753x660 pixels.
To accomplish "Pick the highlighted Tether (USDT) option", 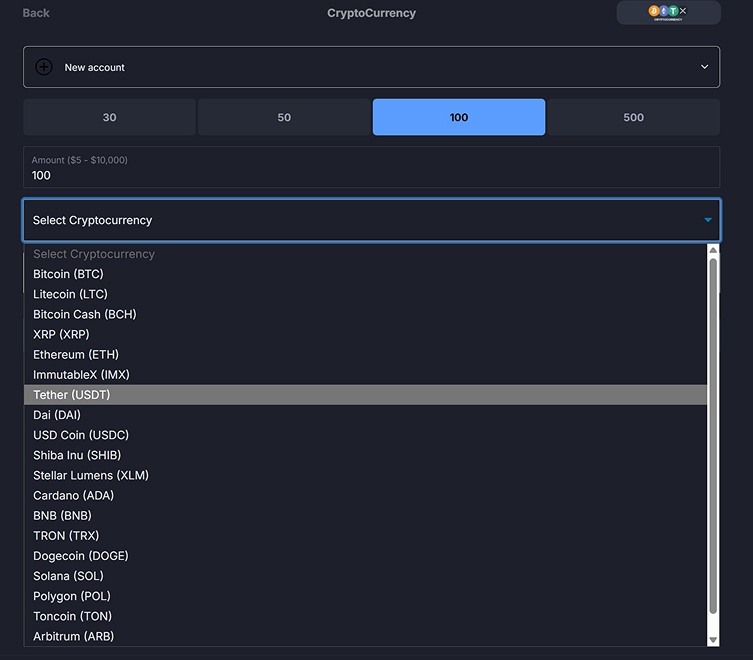I will tap(365, 395).
